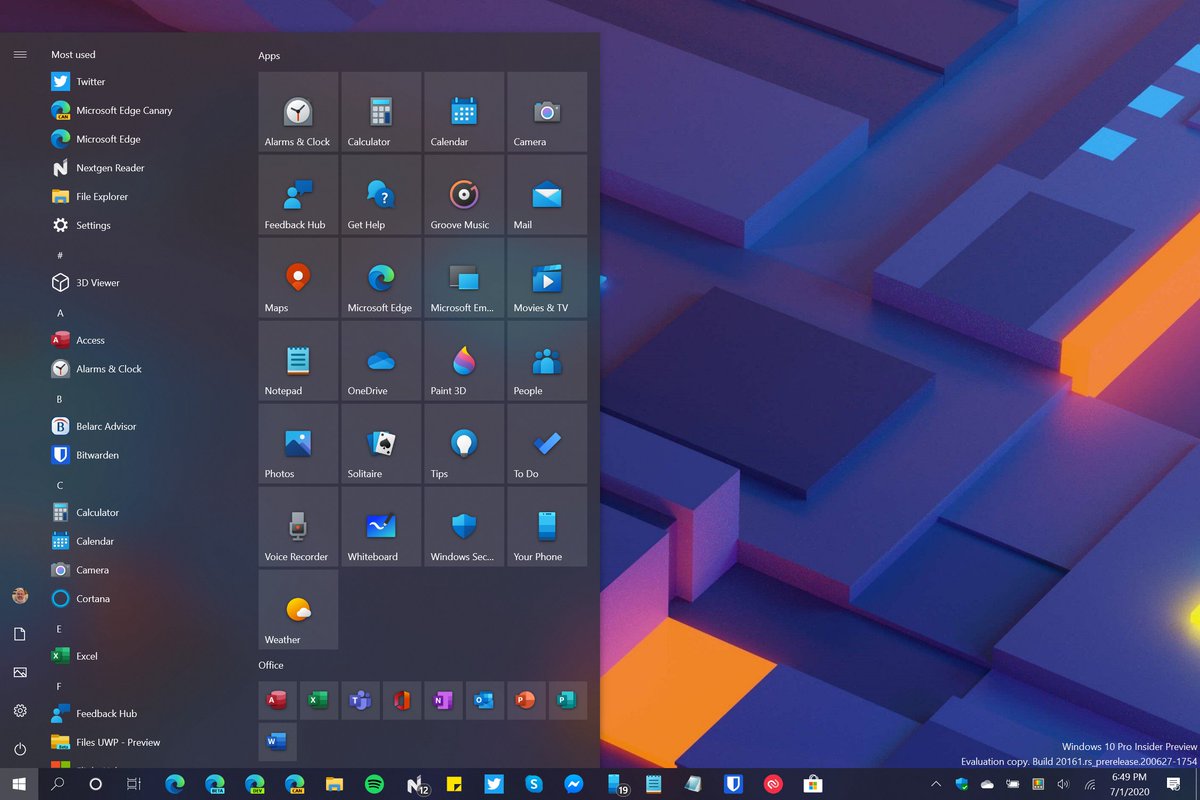The image size is (1200, 800).
Task: Open the Paint 3D tile
Action: 464,361
